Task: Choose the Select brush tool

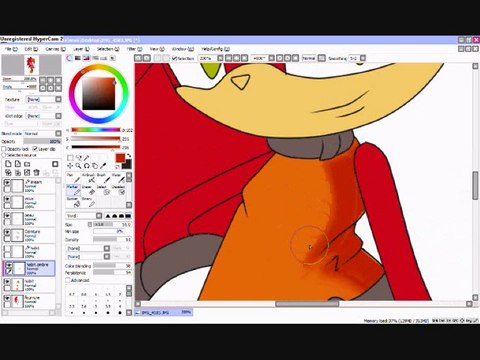Action: click(x=103, y=190)
